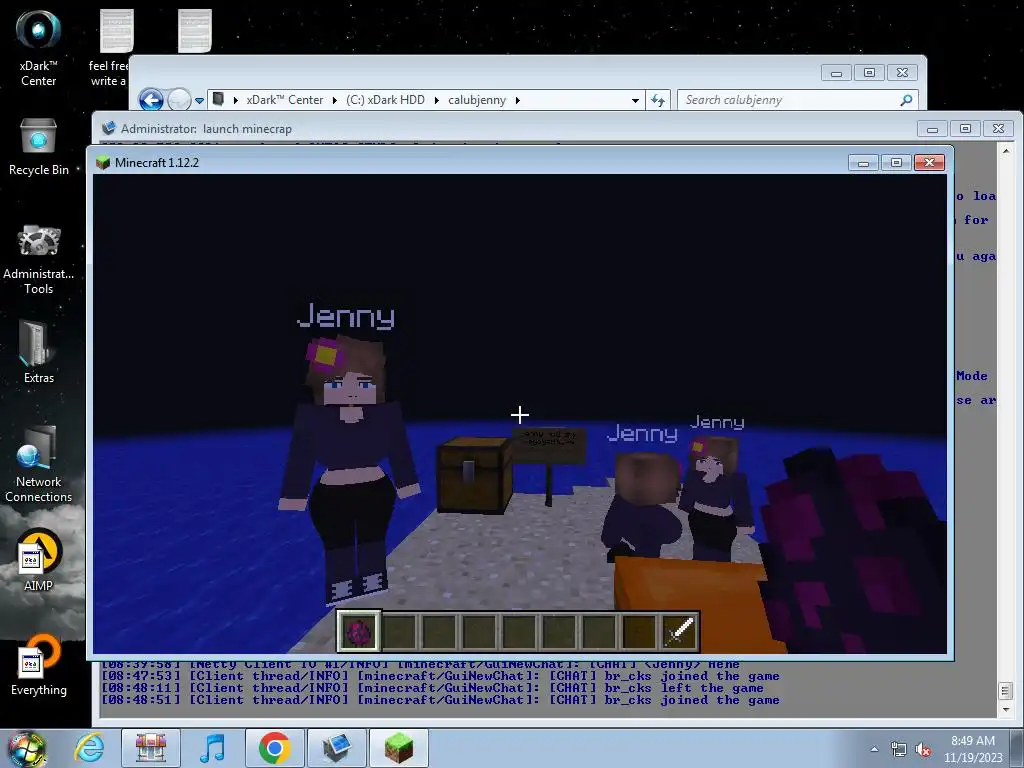
Task: Expand arrow after (C:) xDark HDD breadcrumb
Action: (436, 100)
